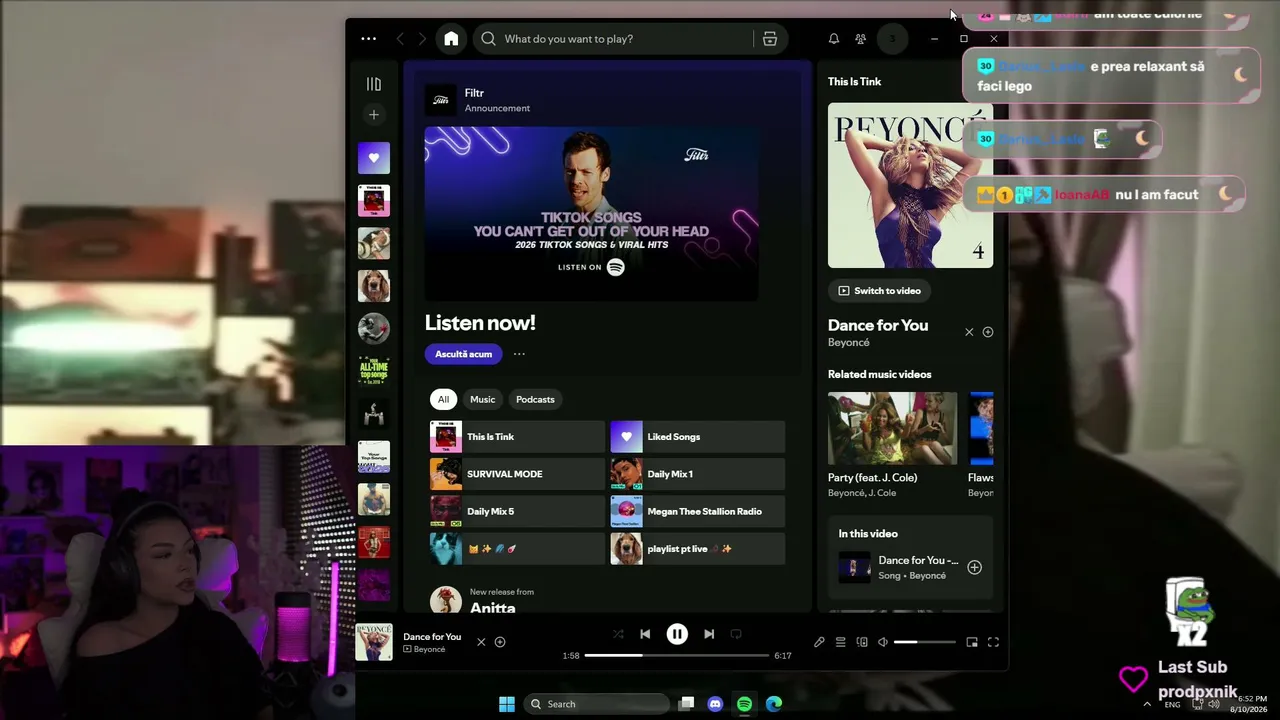Open the TikTok Songs Filtr banner
This screenshot has width=1280, height=720.
[591, 213]
